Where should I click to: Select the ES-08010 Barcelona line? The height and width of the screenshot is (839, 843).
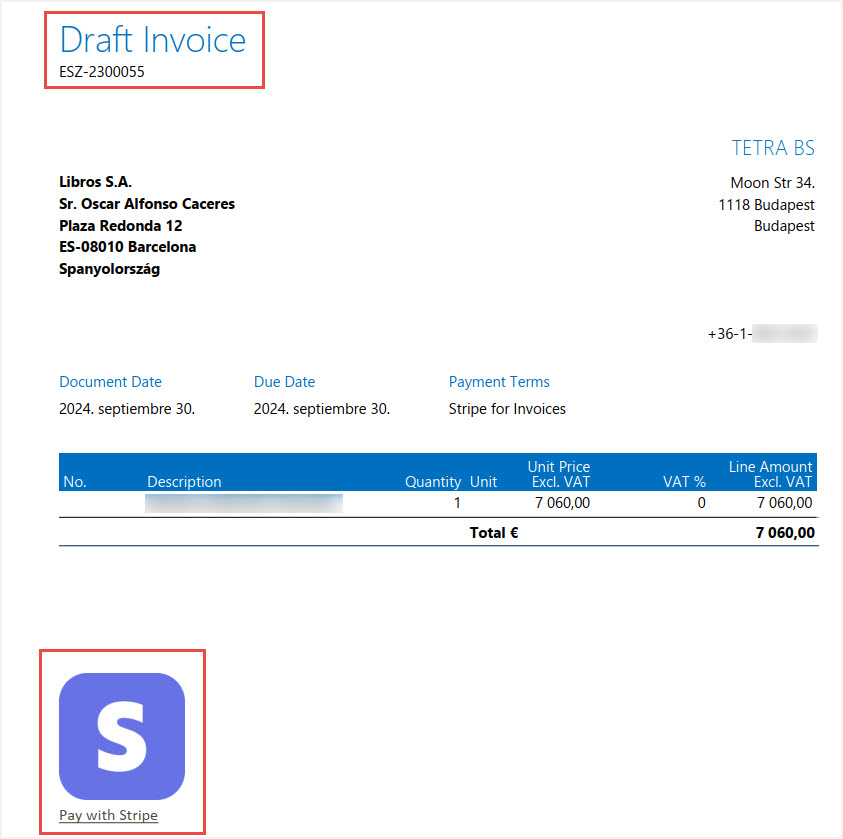[127, 247]
